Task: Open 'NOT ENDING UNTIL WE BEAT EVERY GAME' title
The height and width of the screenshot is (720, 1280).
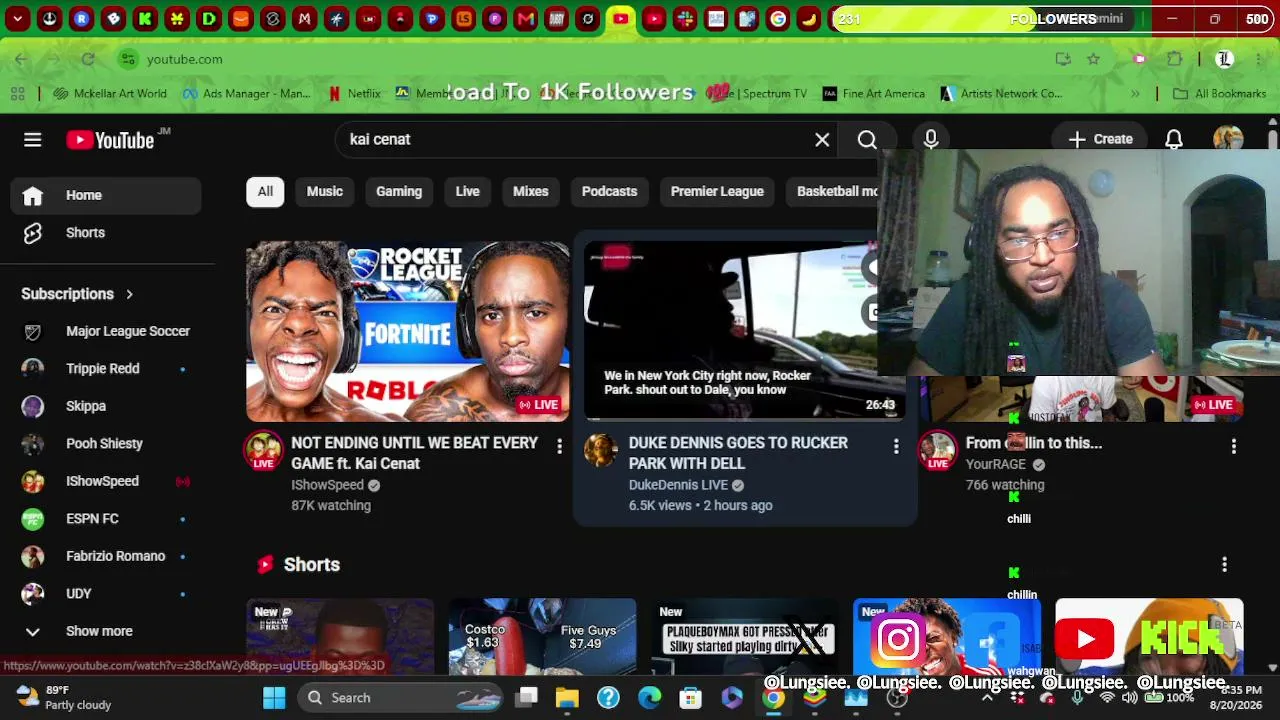Action: [415, 453]
